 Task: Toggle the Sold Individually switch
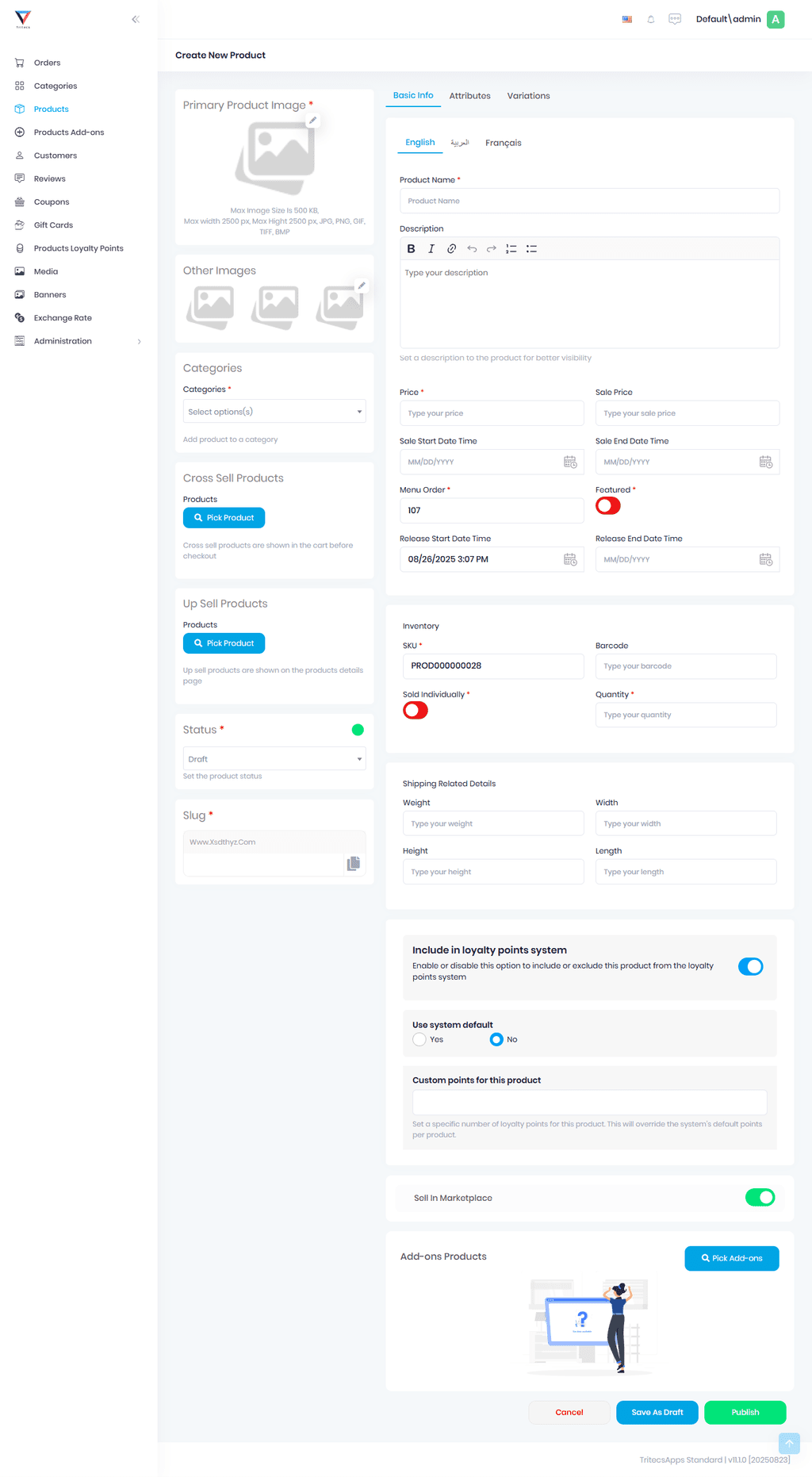416,711
